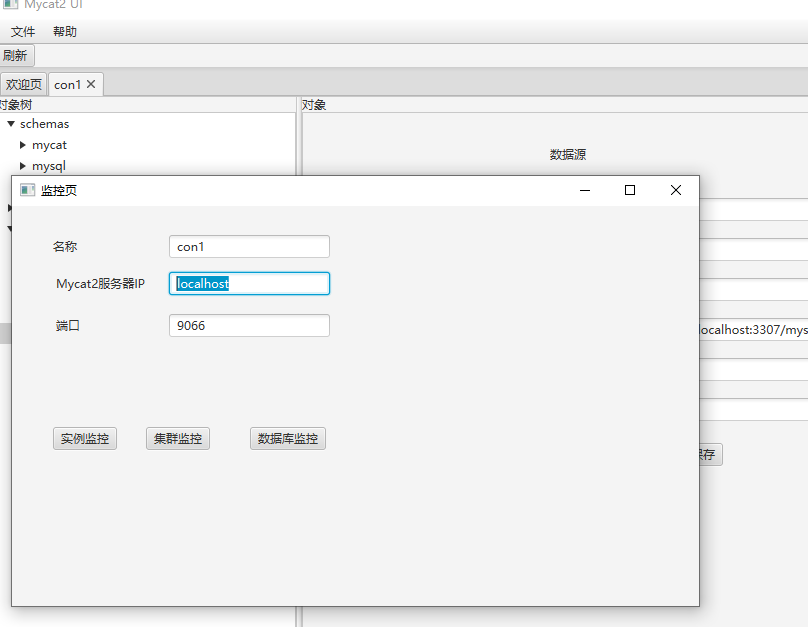Click the 数据源 heading text
The width and height of the screenshot is (808, 627).
568,155
